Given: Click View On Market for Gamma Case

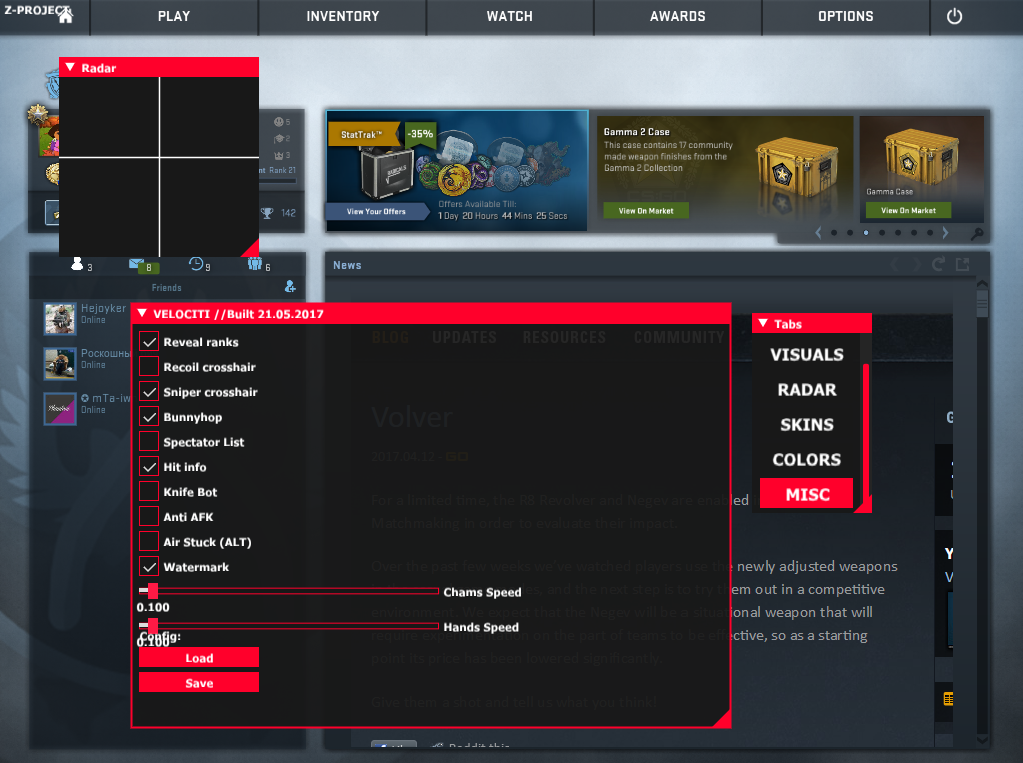Looking at the screenshot, I should coord(908,210).
